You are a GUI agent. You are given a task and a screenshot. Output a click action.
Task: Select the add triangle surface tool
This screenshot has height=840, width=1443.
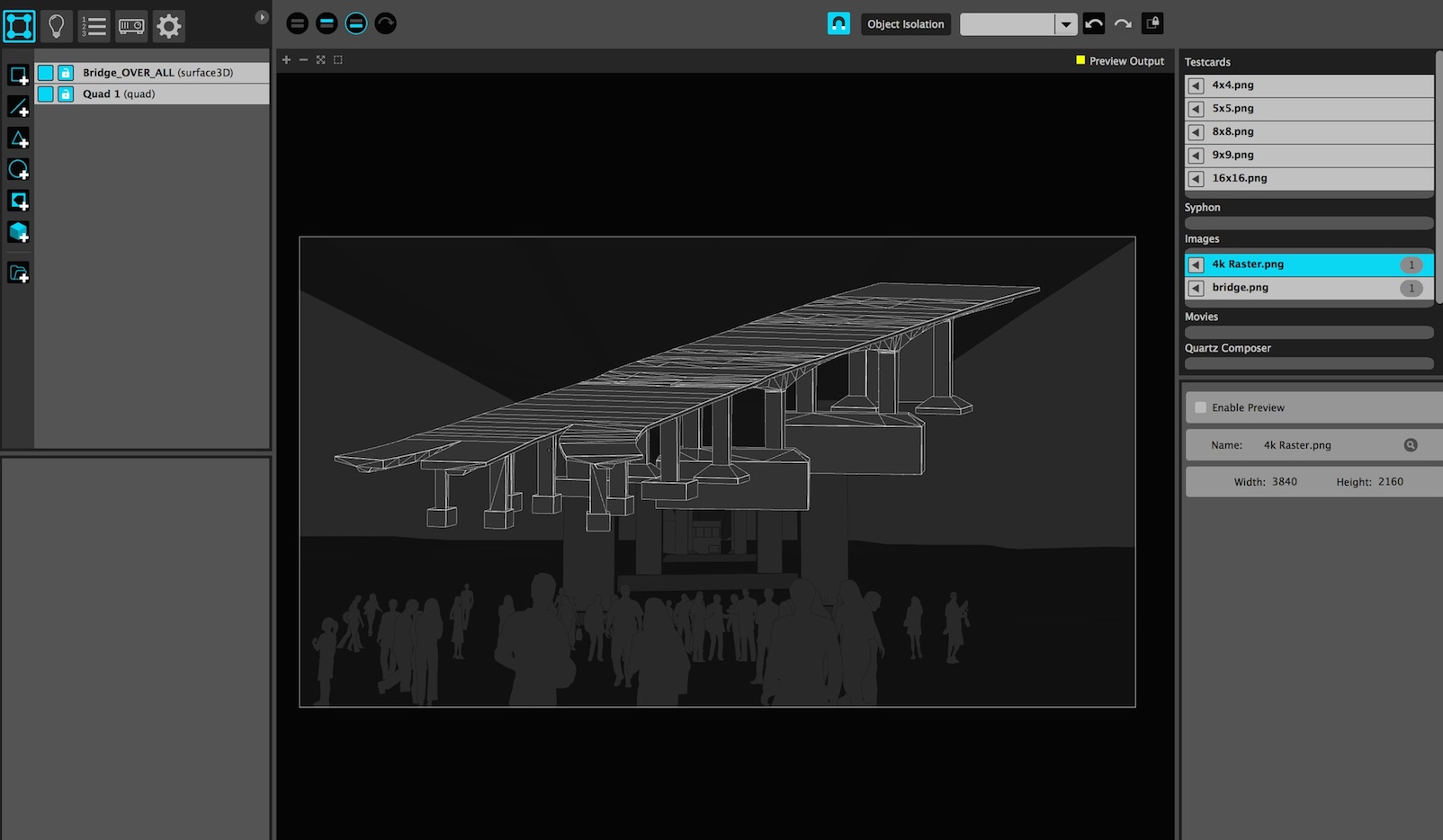pos(18,139)
